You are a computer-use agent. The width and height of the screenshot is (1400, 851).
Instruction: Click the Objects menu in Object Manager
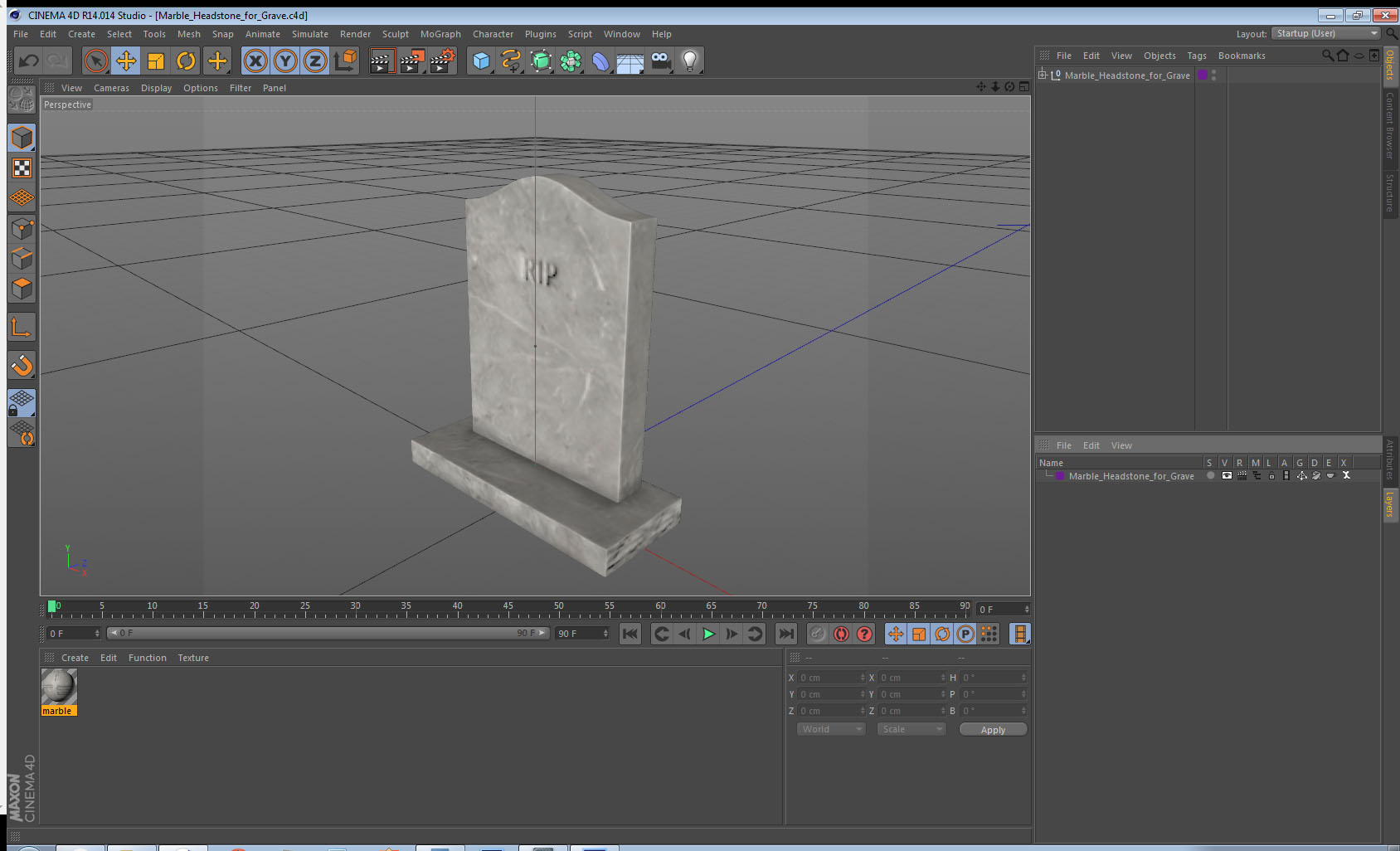pos(1159,56)
